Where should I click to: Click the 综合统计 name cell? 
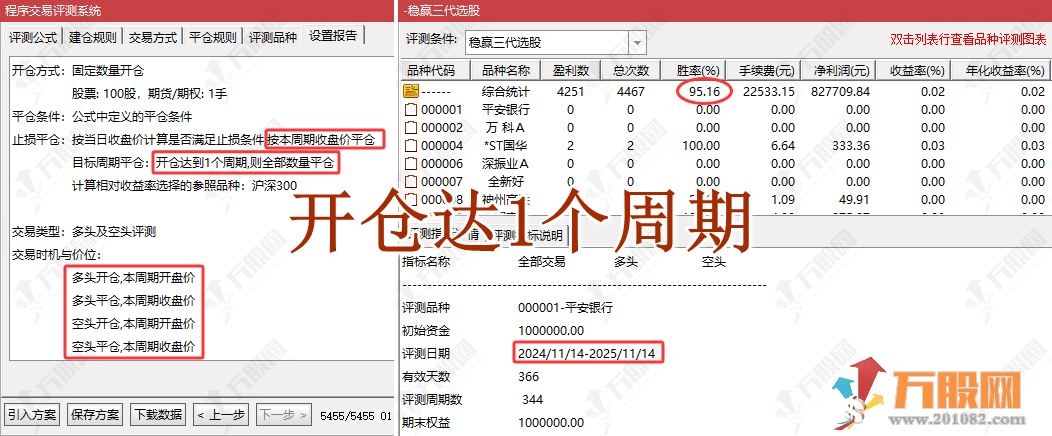pyautogui.click(x=506, y=91)
